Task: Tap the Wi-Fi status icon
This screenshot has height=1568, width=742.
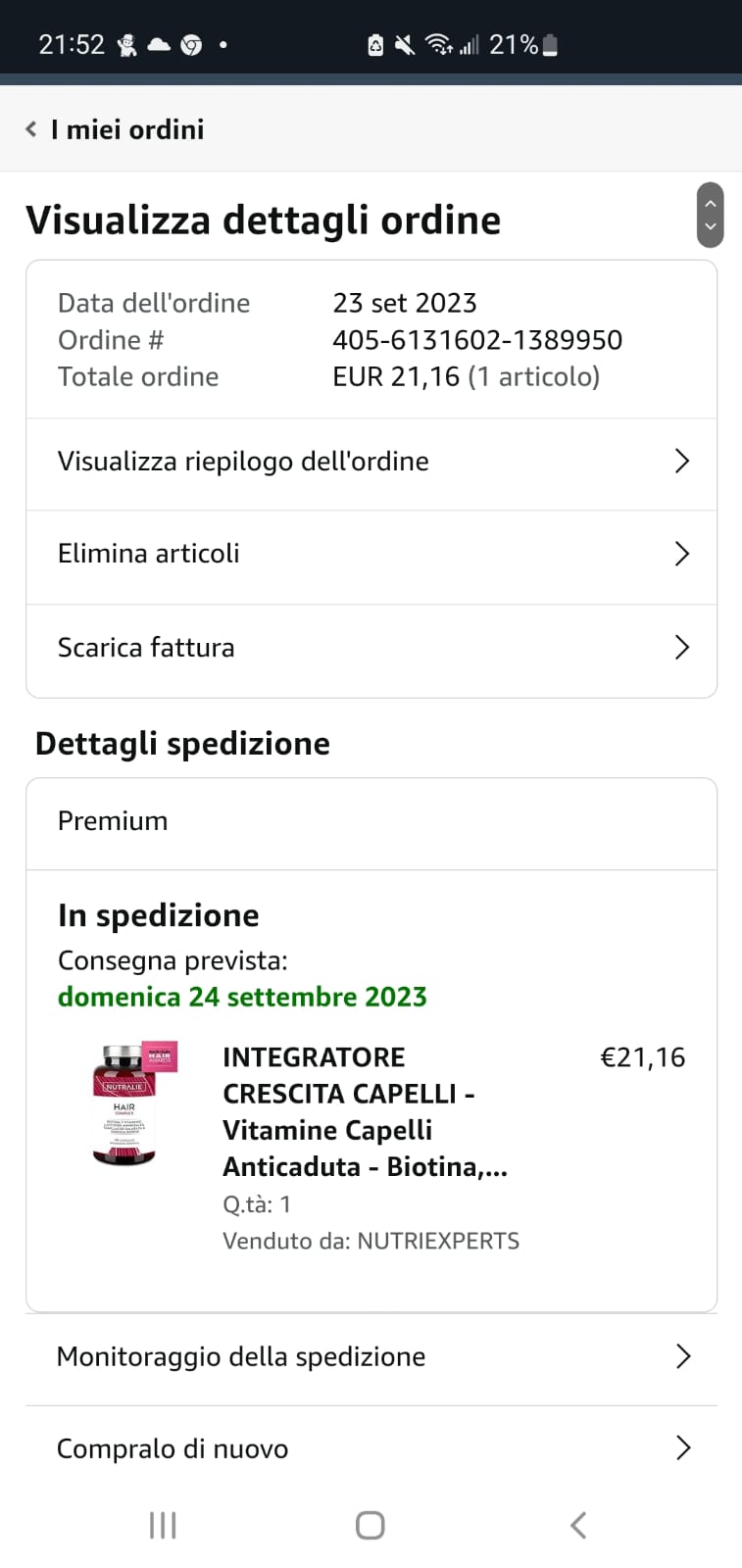Action: tap(438, 44)
